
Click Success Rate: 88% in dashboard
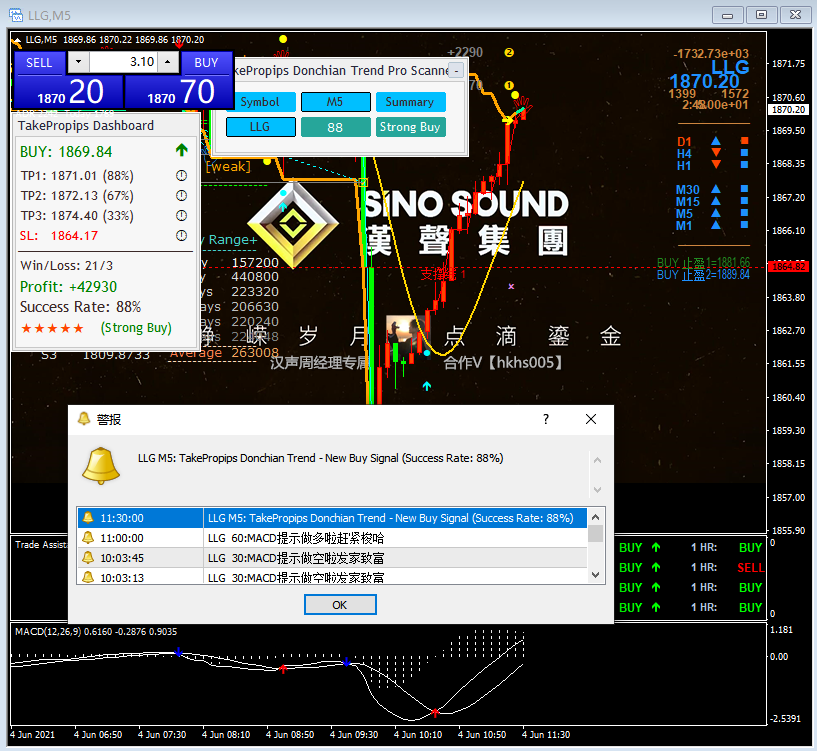[80, 307]
